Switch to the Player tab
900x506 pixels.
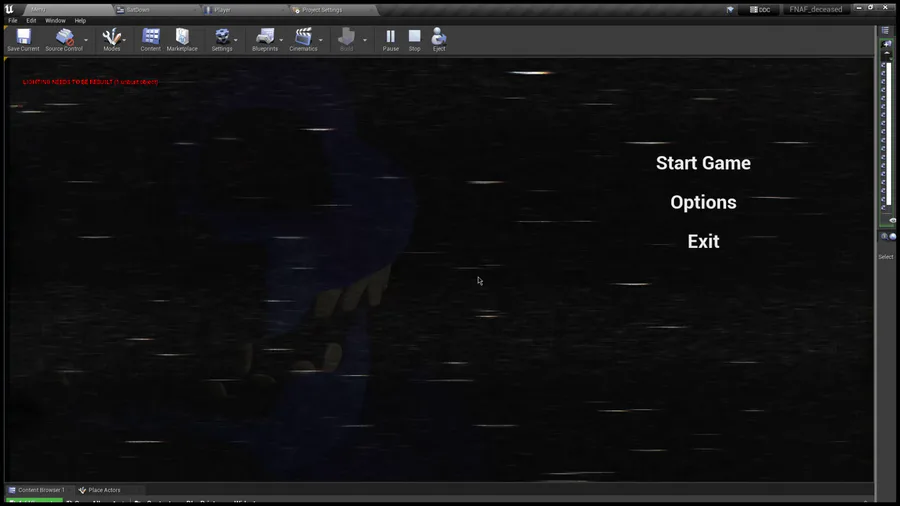click(x=243, y=10)
